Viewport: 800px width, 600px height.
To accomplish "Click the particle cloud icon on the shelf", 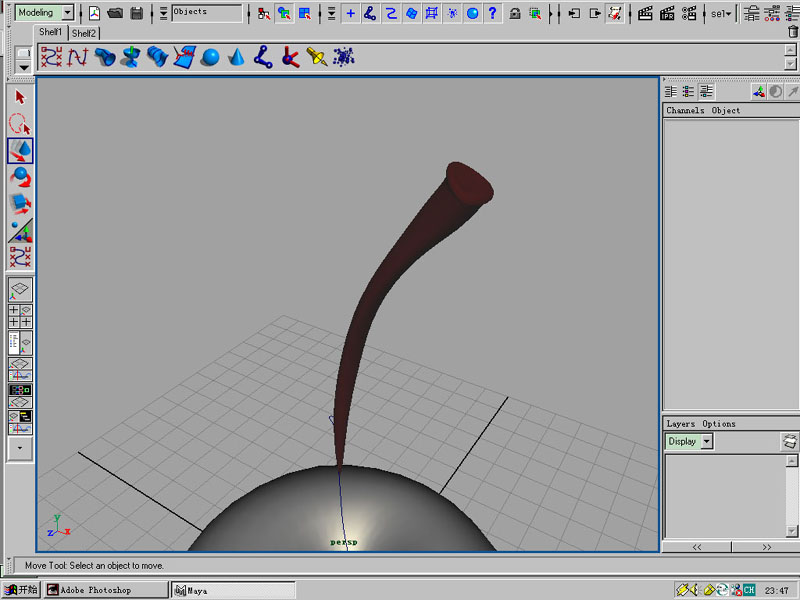I will (x=344, y=57).
